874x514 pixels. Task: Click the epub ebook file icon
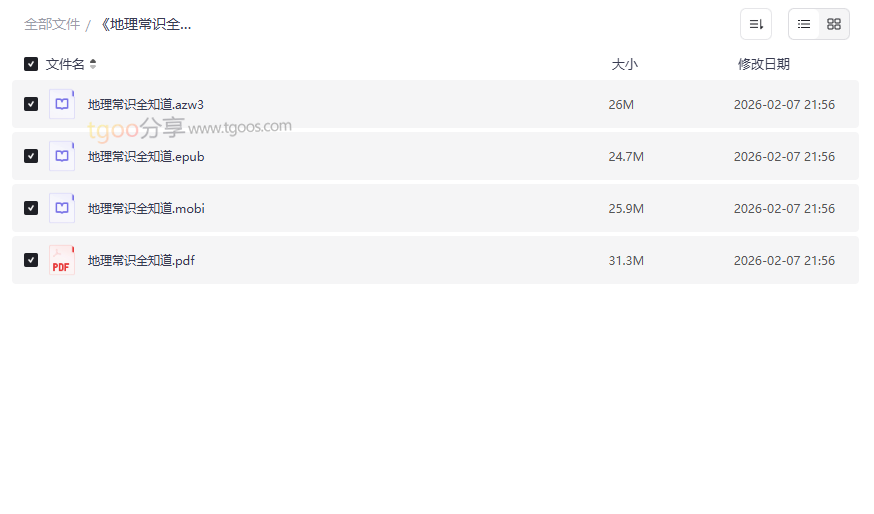(62, 156)
